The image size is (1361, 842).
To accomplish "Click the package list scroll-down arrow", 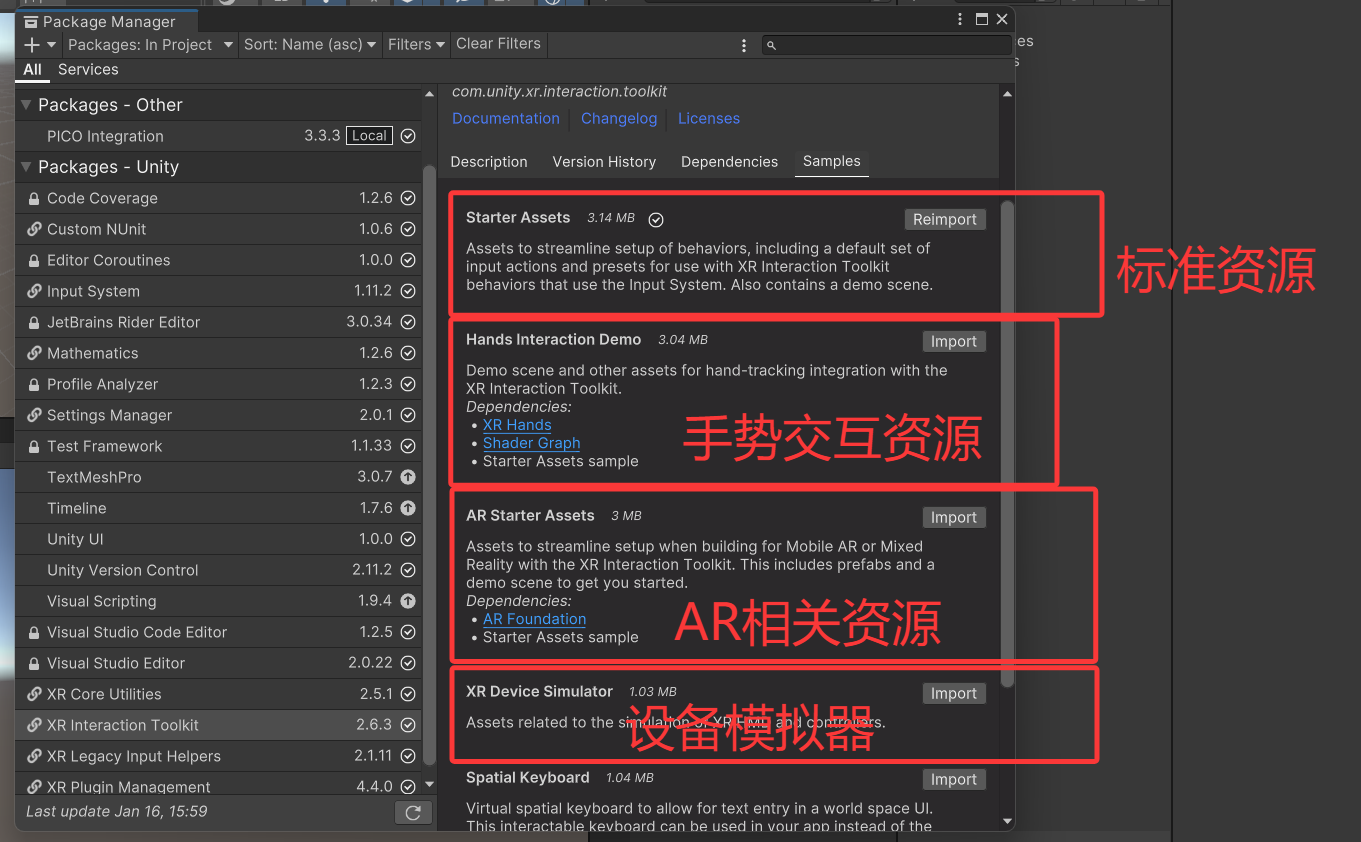I will tap(430, 785).
